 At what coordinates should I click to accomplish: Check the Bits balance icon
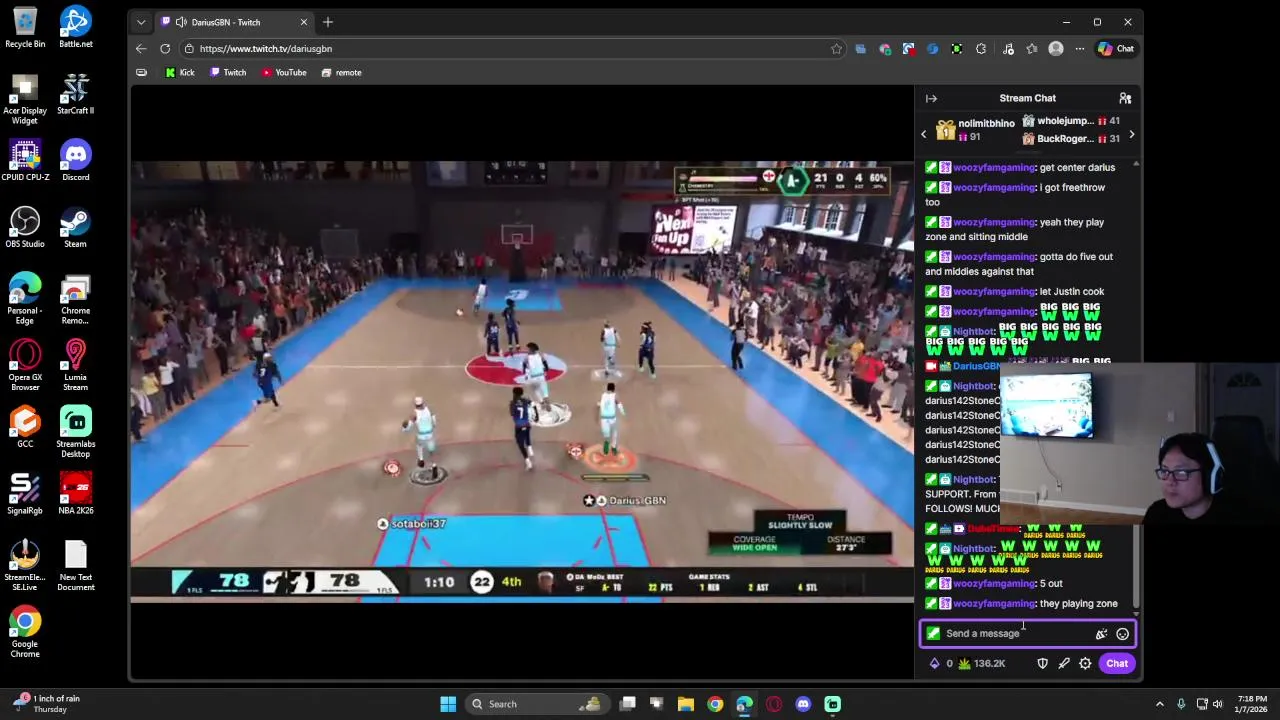[x=935, y=663]
